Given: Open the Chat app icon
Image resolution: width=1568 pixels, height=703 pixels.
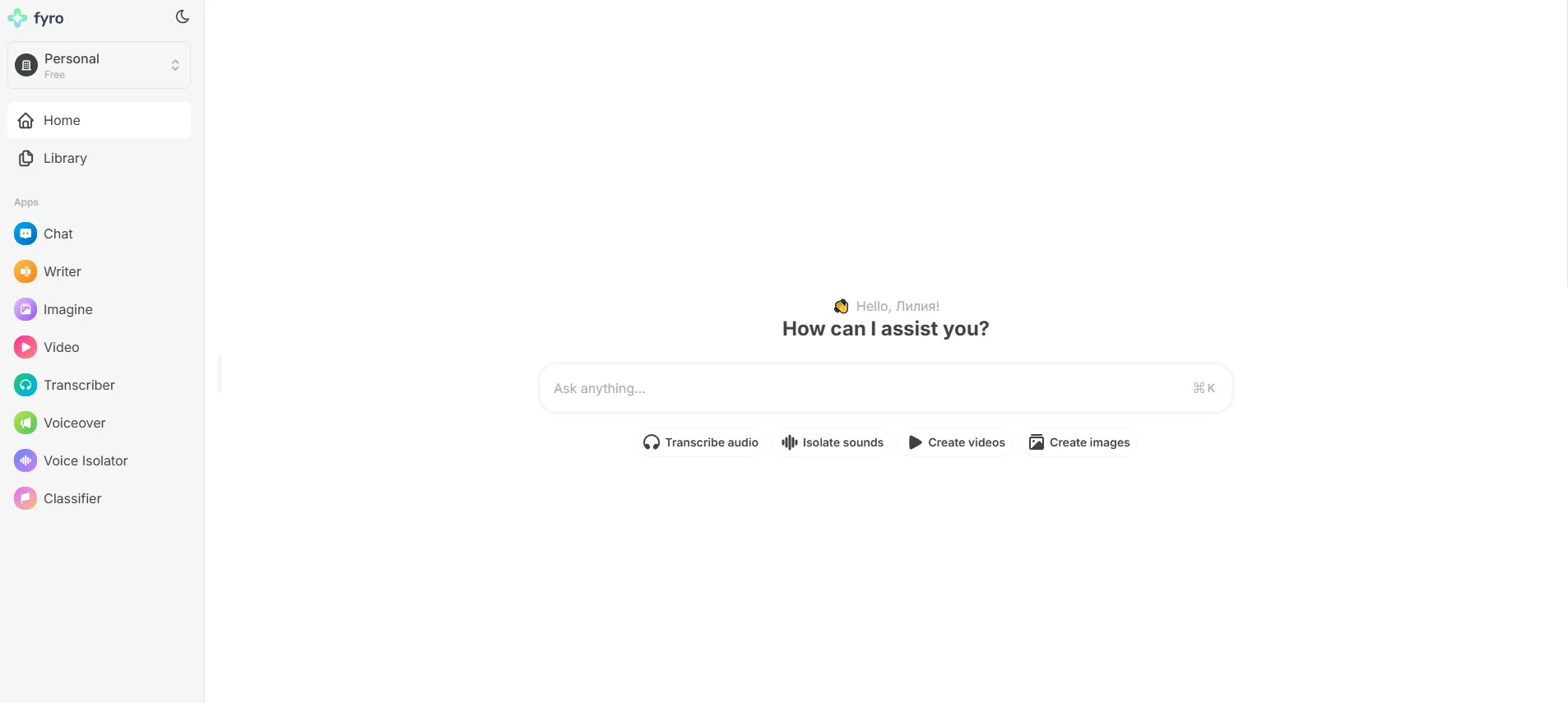Looking at the screenshot, I should [26, 234].
